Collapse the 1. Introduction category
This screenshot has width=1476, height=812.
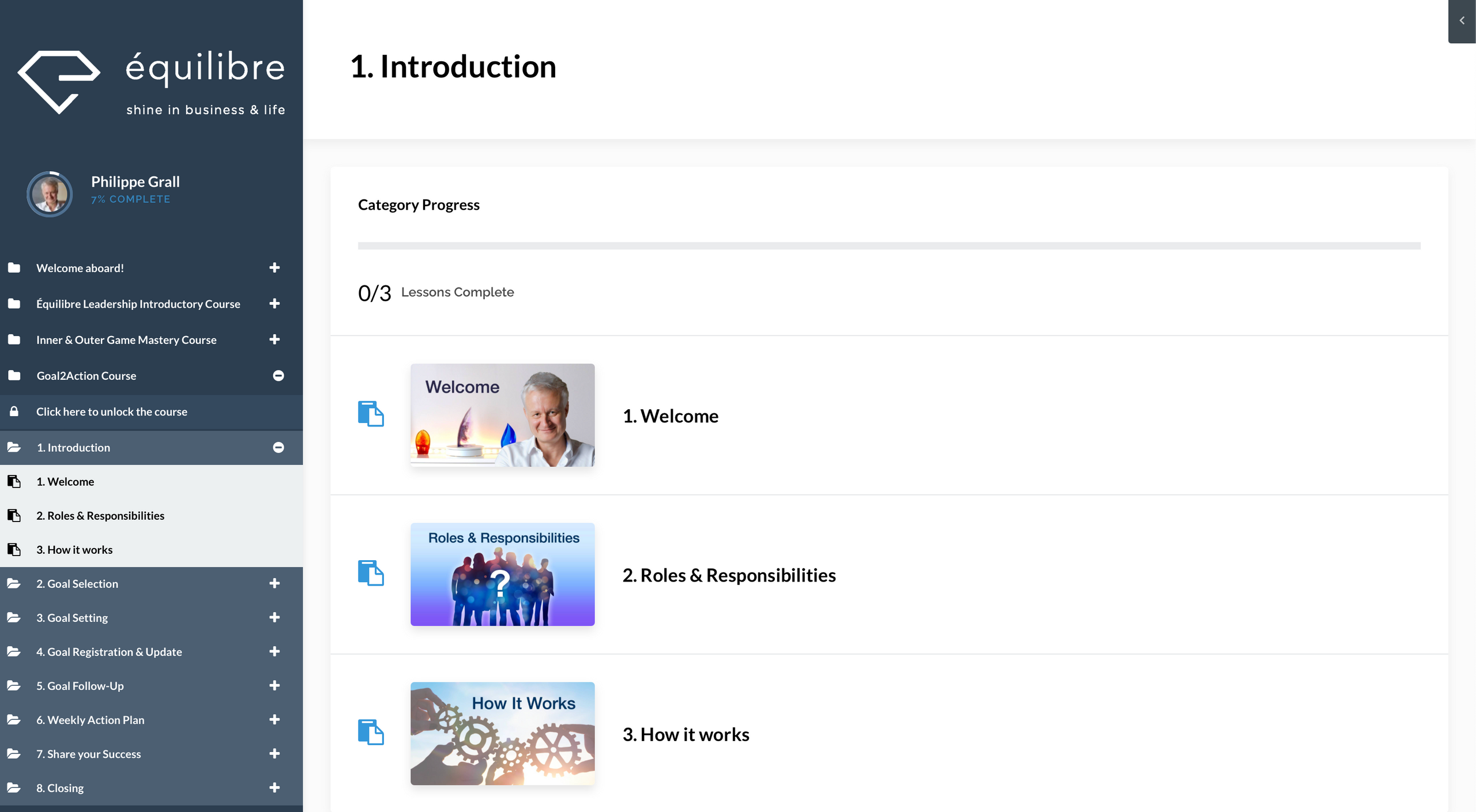tap(278, 448)
